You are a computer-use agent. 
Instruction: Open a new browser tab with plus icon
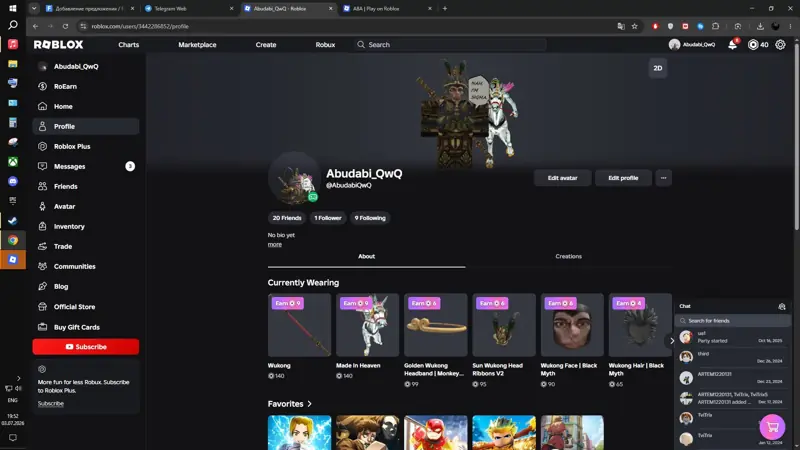point(444,9)
